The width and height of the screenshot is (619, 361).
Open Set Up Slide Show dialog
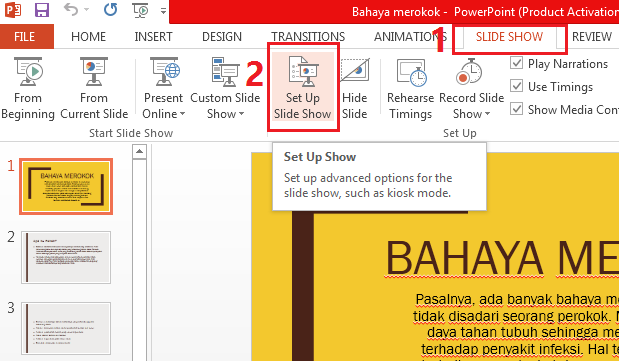pyautogui.click(x=303, y=87)
